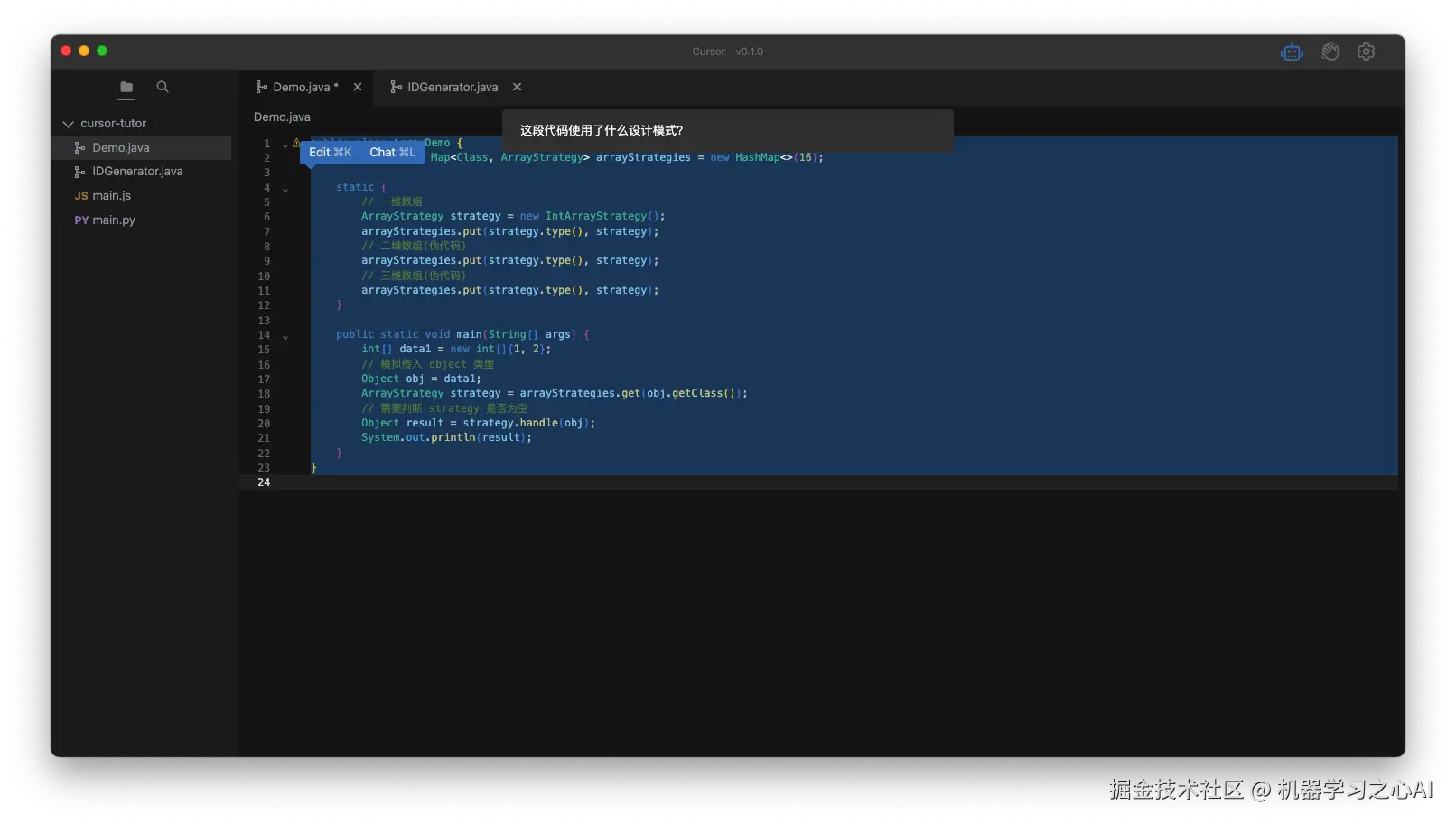This screenshot has height=824, width=1456.
Task: Click line number 24 in the gutter
Action: [x=264, y=482]
